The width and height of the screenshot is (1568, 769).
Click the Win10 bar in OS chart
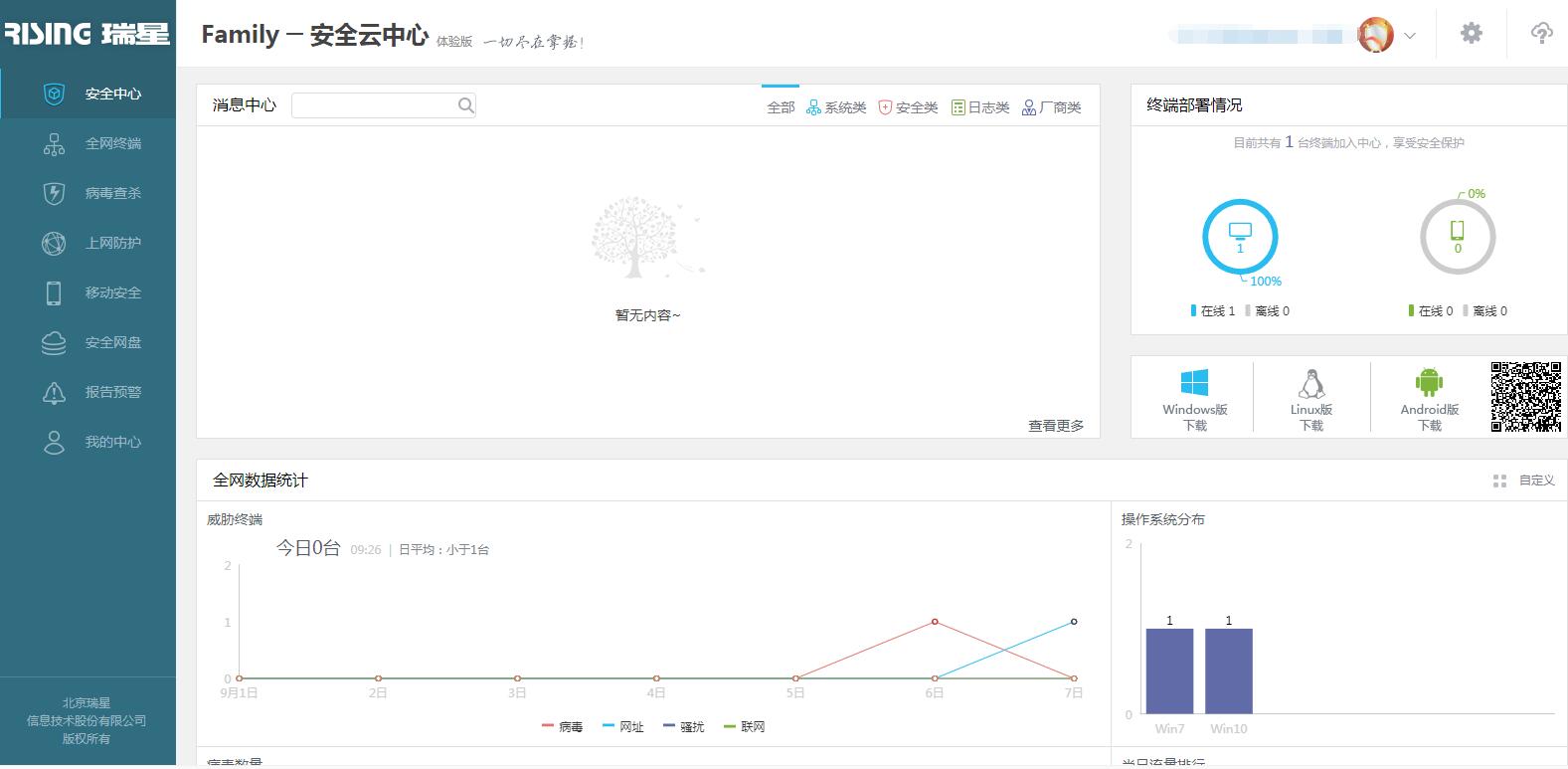1229,672
